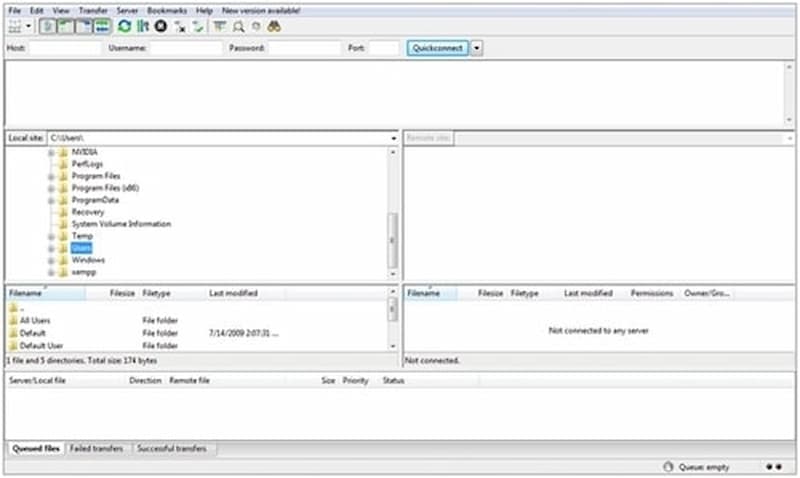Expand the Program Files (x86) folder node
This screenshot has height=478, width=800.
tap(51, 188)
